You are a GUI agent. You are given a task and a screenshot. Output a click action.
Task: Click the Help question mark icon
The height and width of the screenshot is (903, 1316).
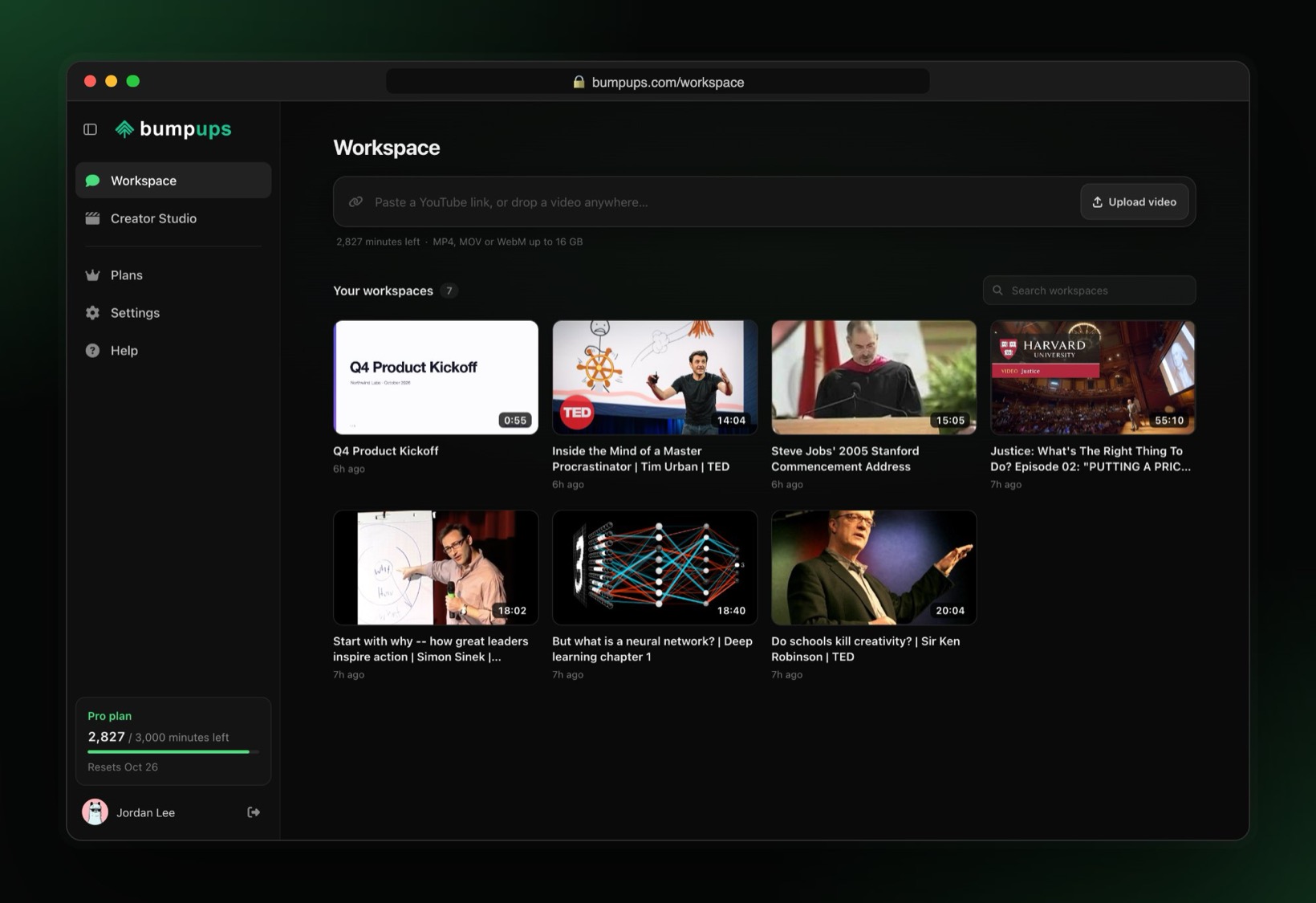click(x=93, y=351)
